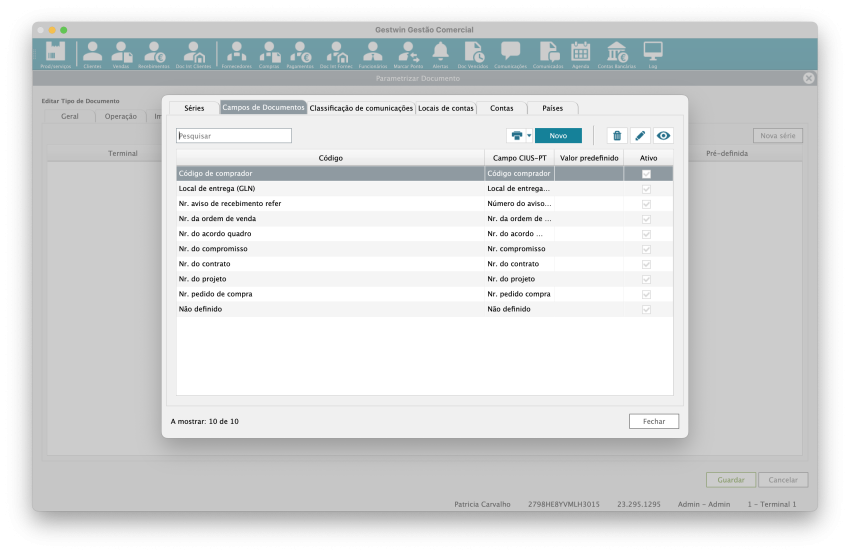Viewport: 850px width, 554px height.
Task: Toggle Ativo checkbox for Nr. do contrato
Action: click(646, 264)
